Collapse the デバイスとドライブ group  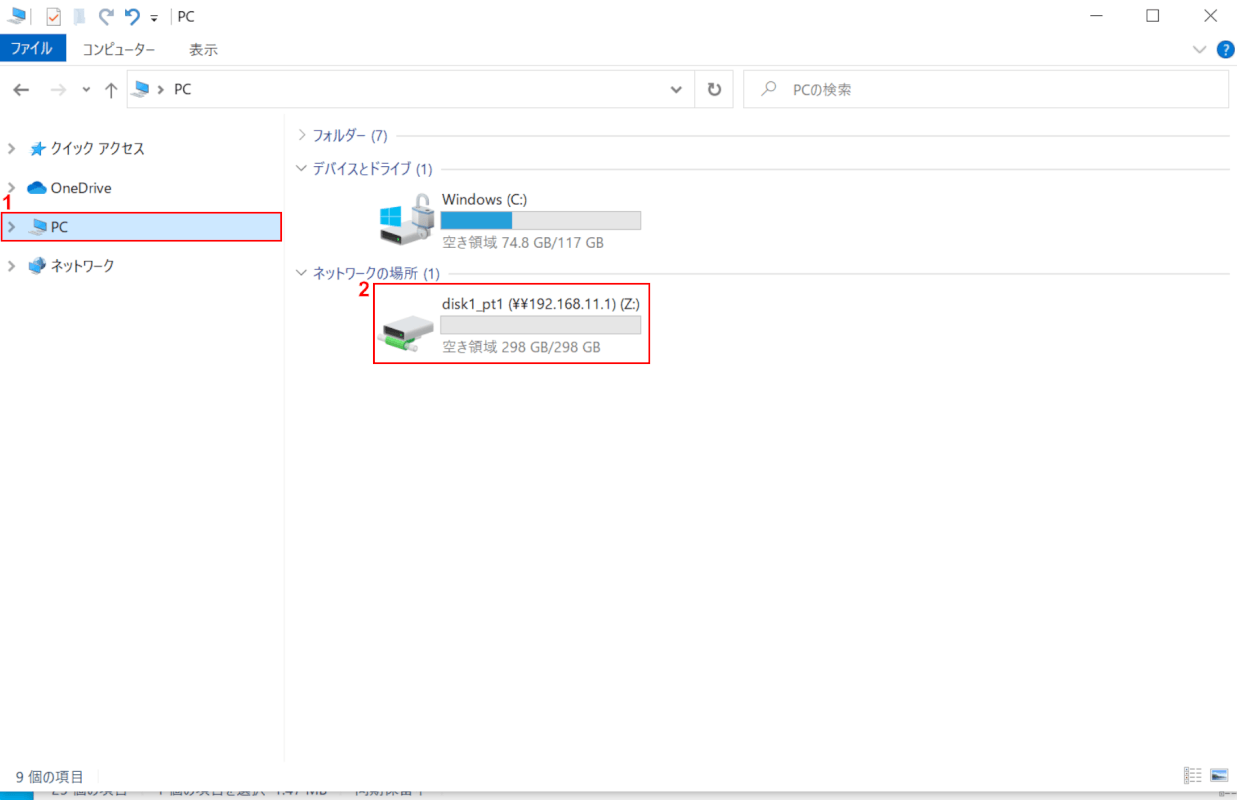[302, 169]
